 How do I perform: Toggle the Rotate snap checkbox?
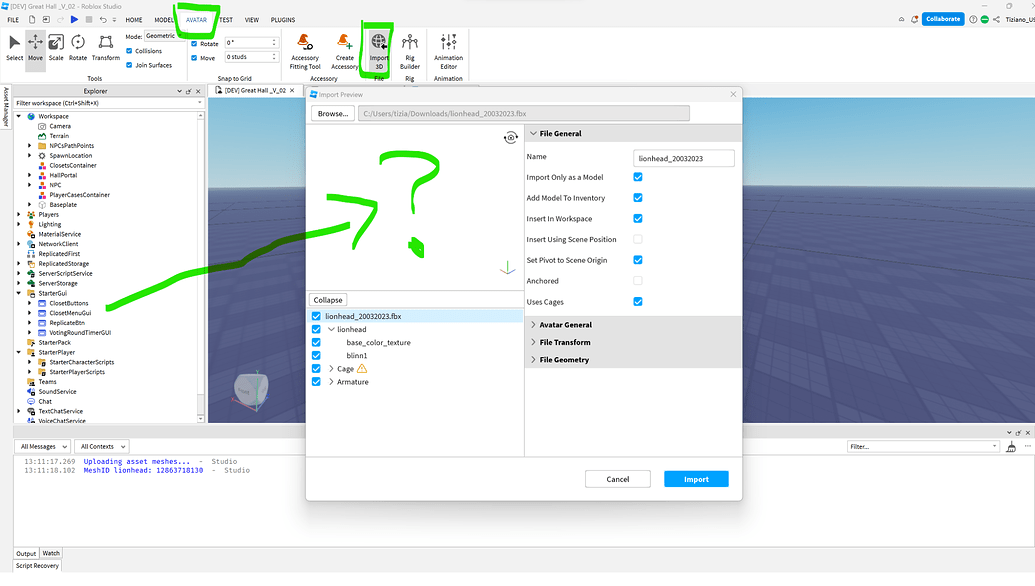pyautogui.click(x=194, y=44)
